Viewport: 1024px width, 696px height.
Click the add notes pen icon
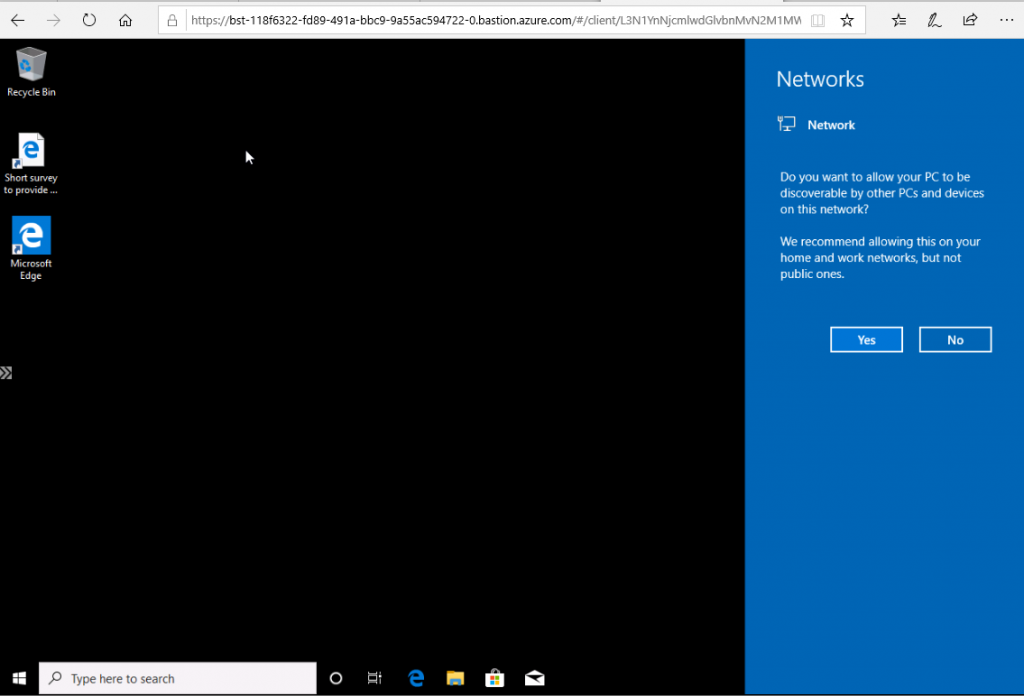pos(934,20)
